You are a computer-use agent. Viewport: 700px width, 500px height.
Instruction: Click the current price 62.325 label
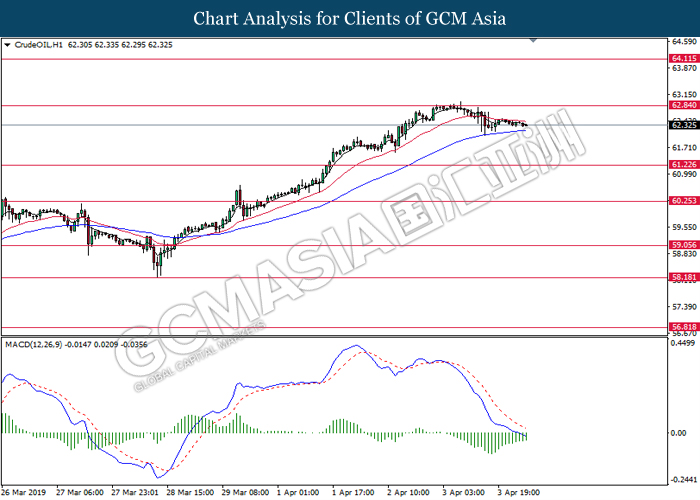tap(683, 125)
